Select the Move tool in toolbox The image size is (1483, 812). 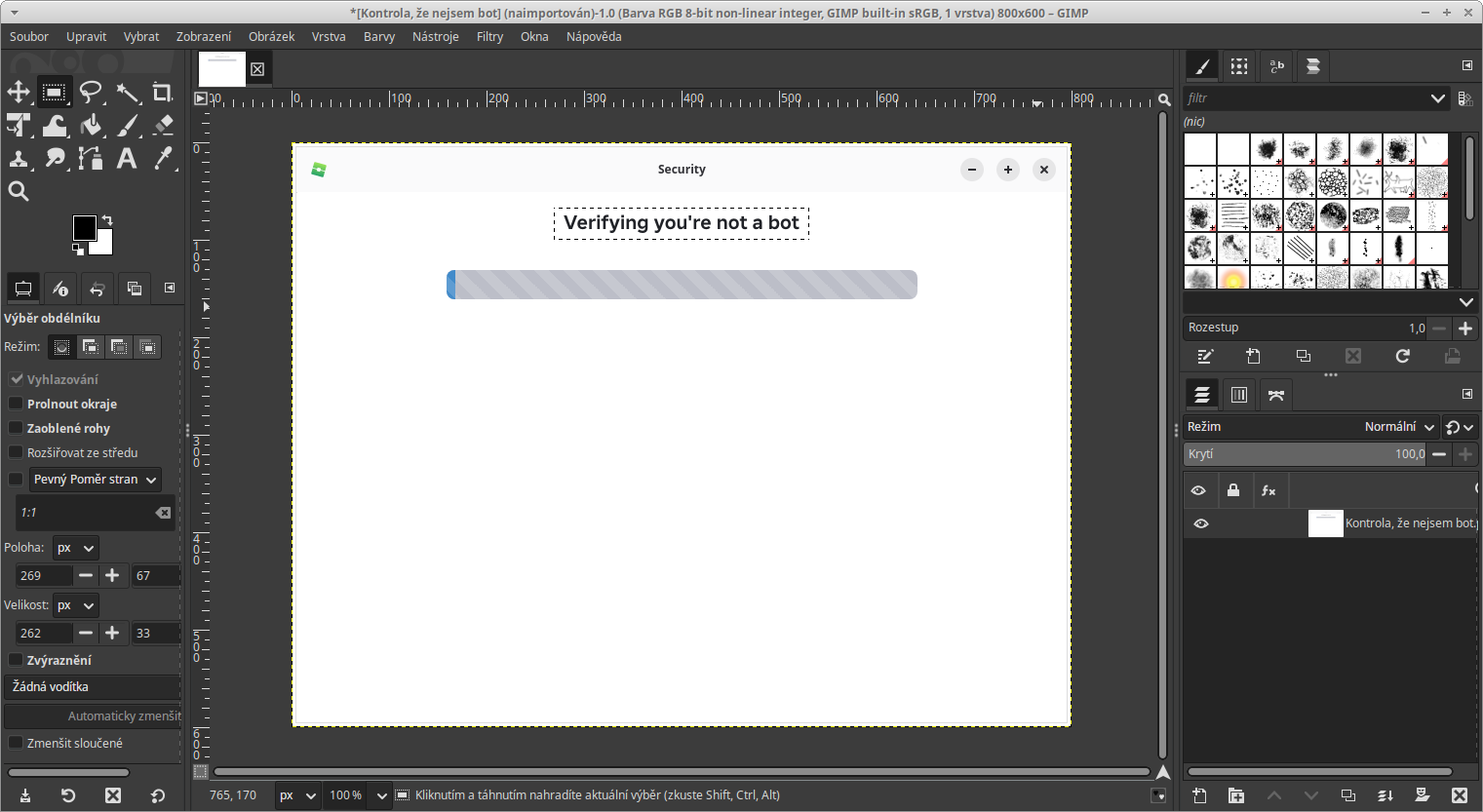[x=19, y=93]
